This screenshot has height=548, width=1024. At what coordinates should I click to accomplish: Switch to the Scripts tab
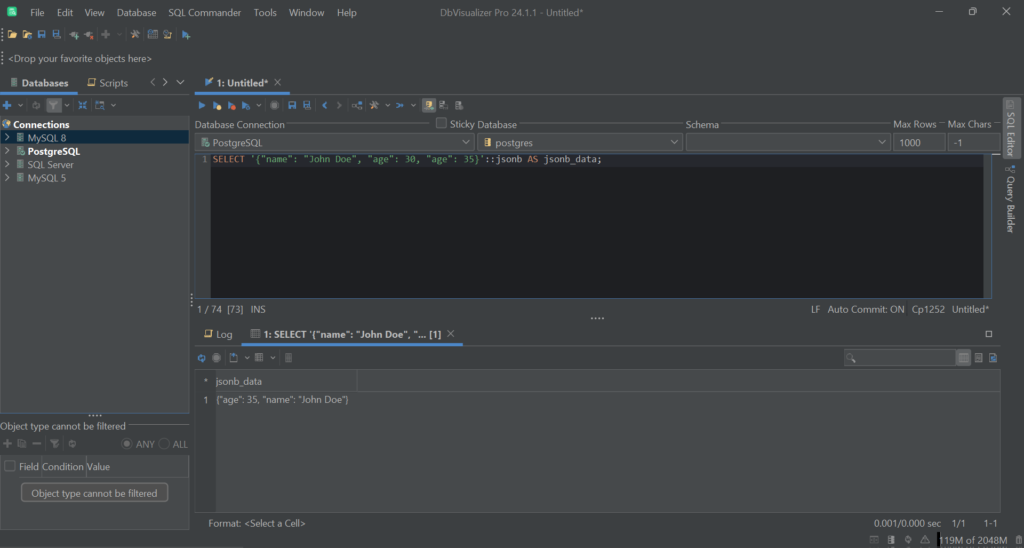click(108, 83)
